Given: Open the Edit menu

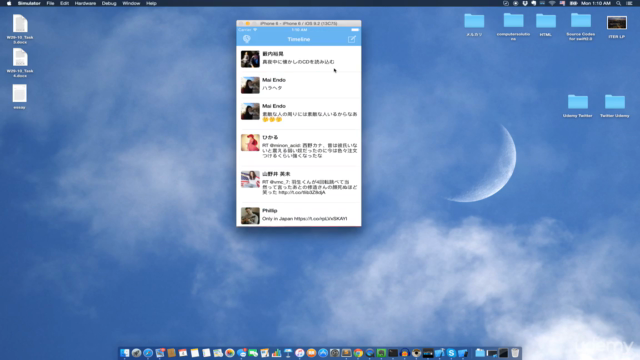Looking at the screenshot, I should tap(64, 3).
